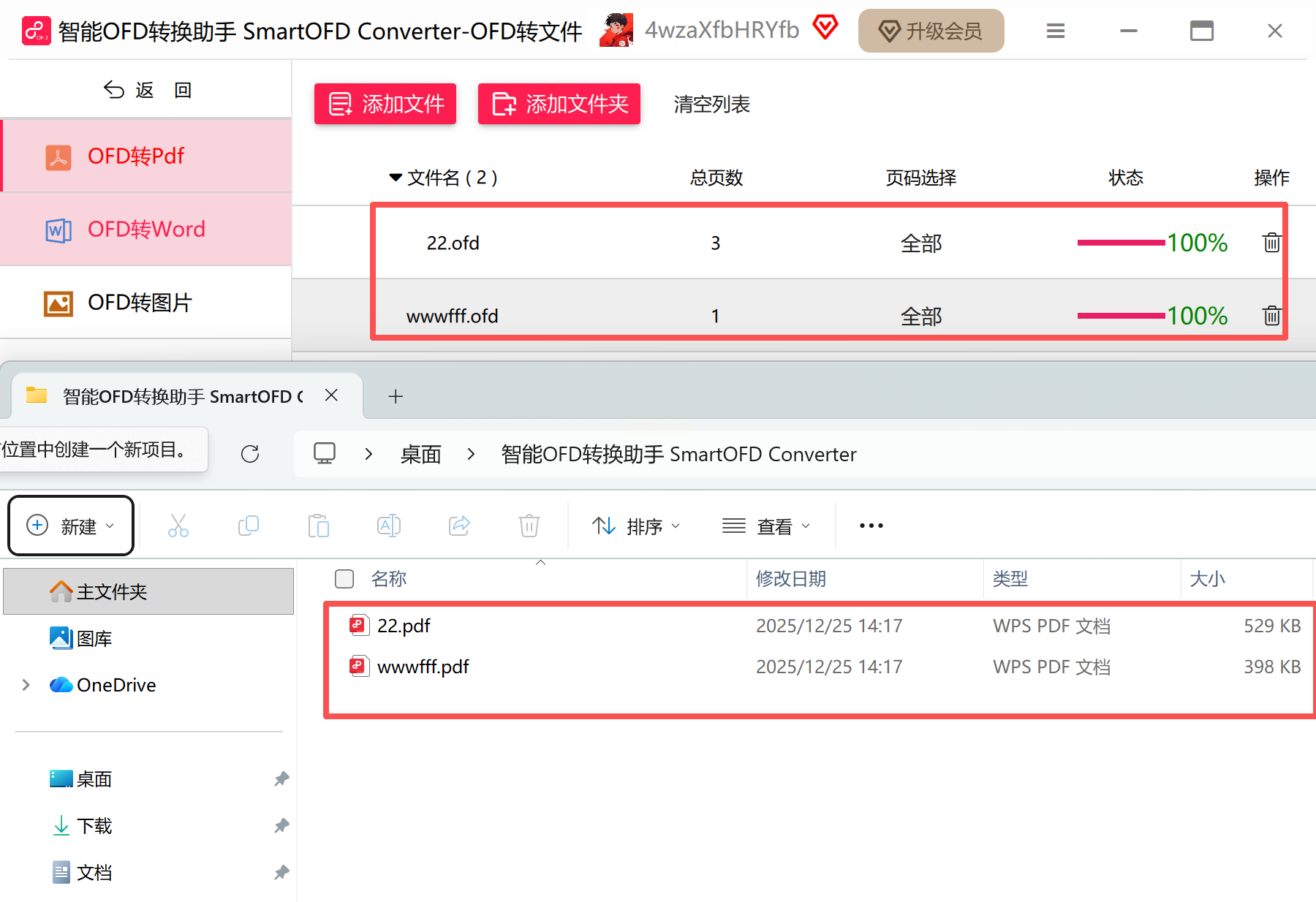Expand the chevron after 桌面 in address bar
Image resolution: width=1316 pixels, height=902 pixels.
472,454
